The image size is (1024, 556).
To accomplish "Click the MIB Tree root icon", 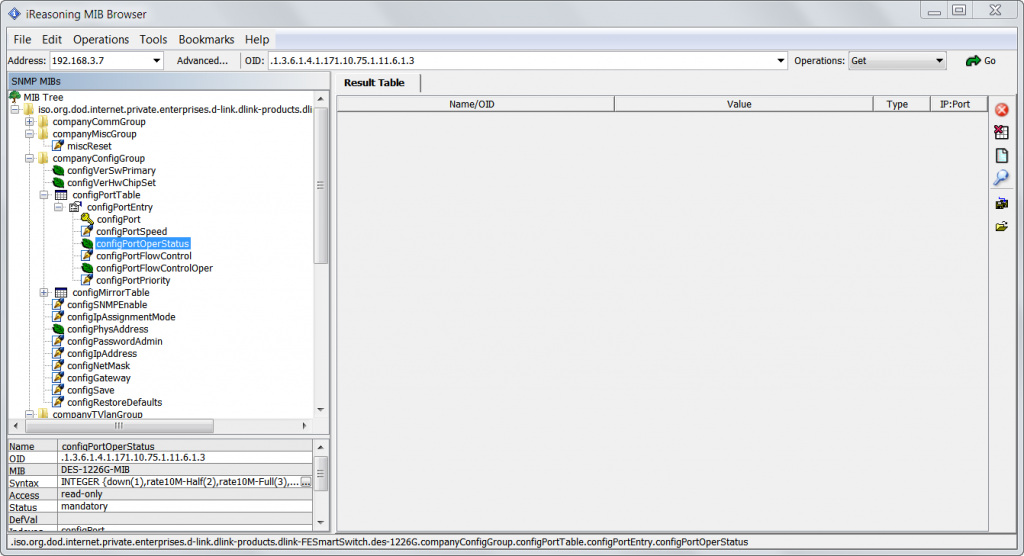I will [15, 97].
